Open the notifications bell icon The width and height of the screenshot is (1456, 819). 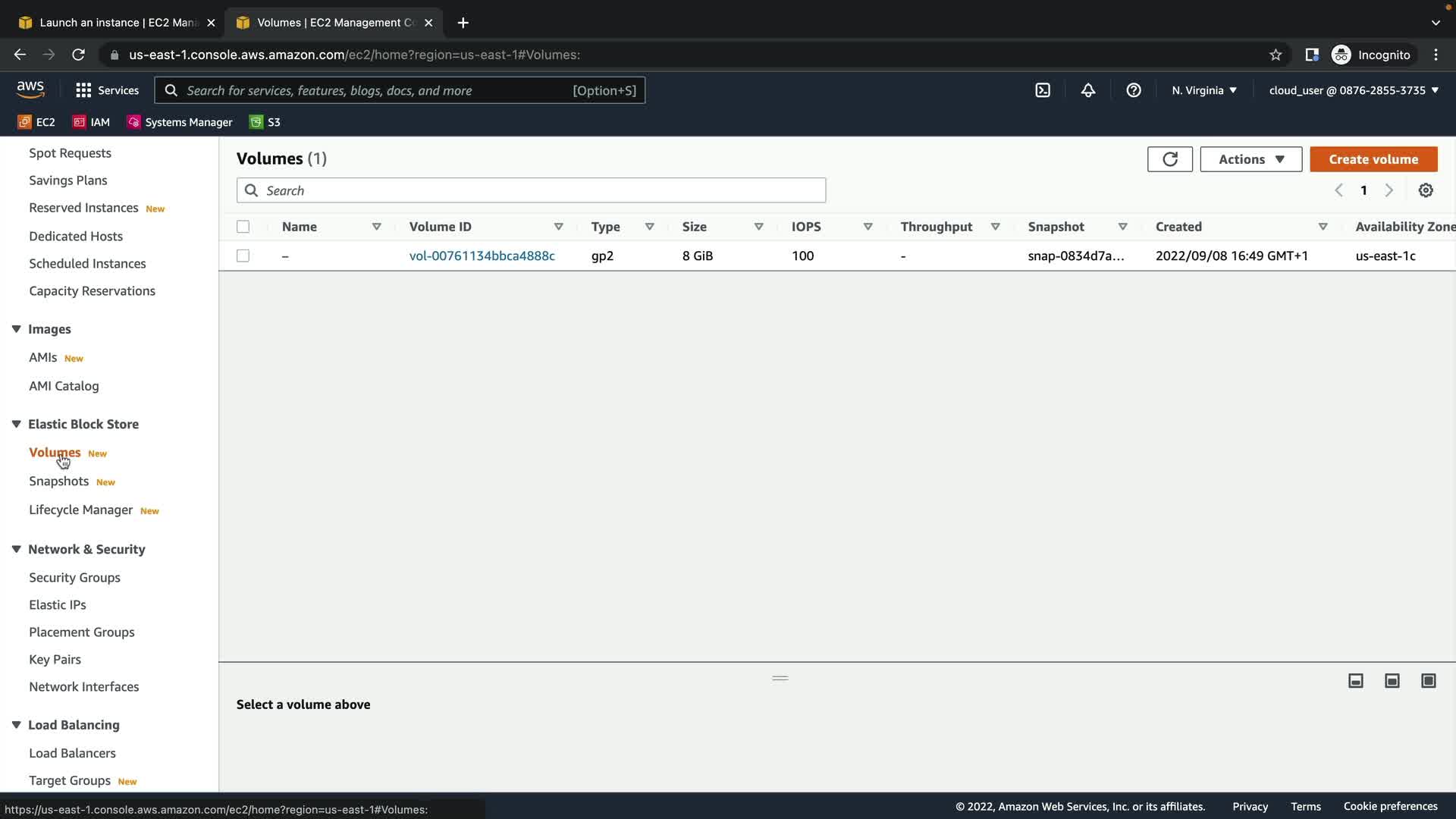pyautogui.click(x=1088, y=90)
